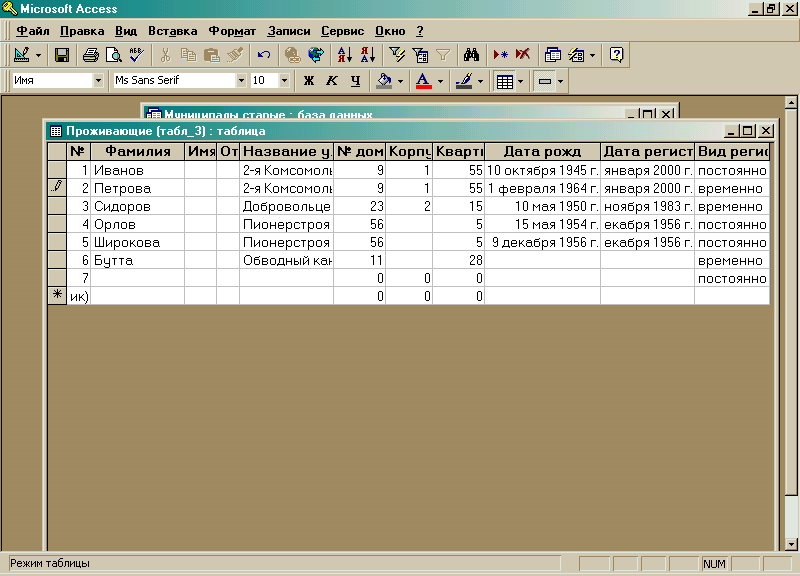Open the Файл menu

click(33, 31)
